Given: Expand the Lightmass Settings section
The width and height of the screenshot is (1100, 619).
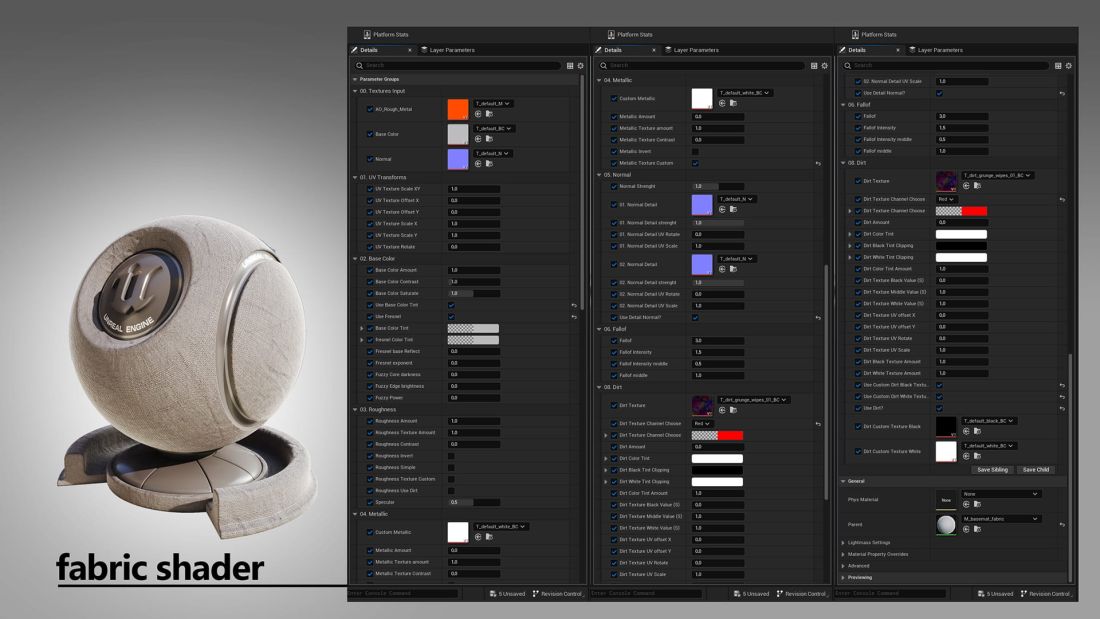Looking at the screenshot, I should coord(843,543).
